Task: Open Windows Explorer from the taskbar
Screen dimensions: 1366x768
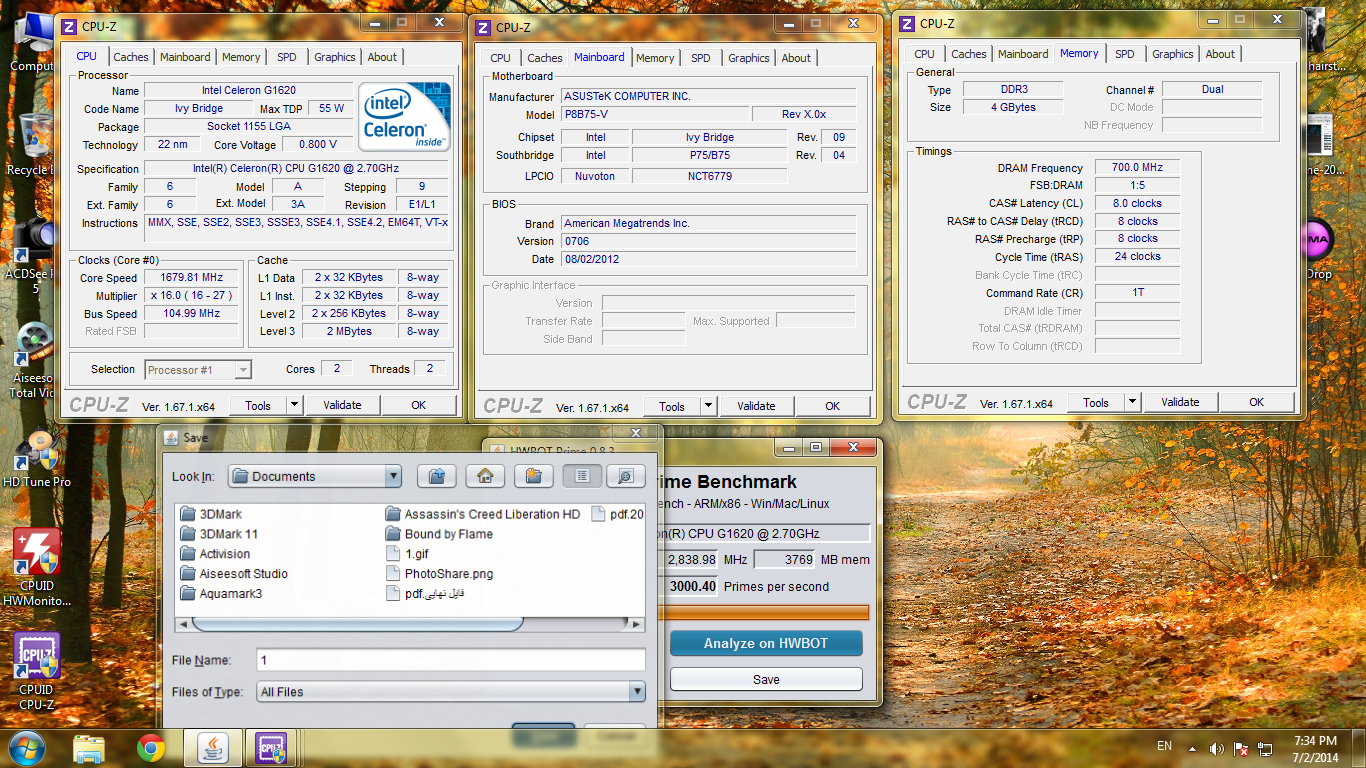Action: tap(89, 747)
